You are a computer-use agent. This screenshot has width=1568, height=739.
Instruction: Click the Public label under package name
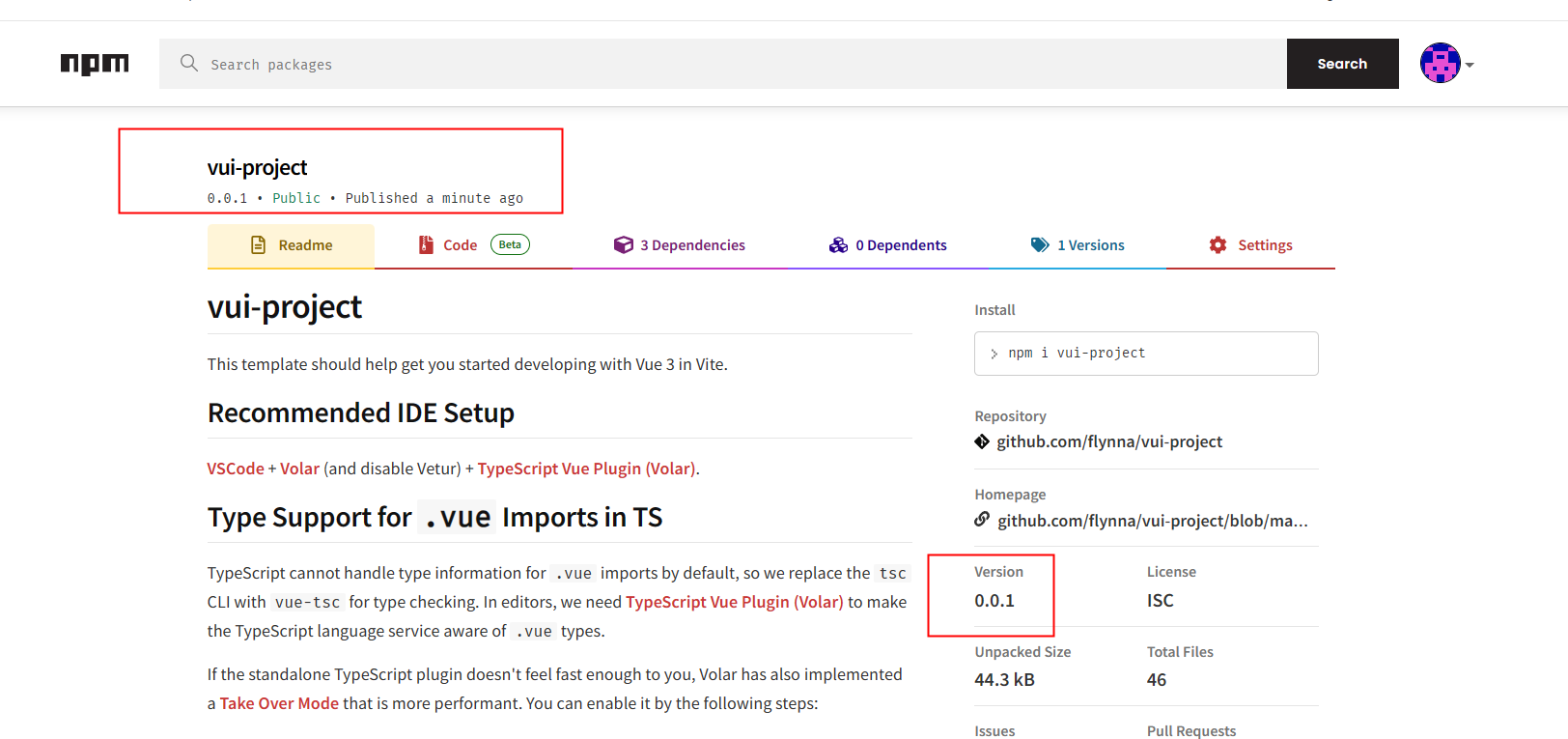[x=296, y=198]
